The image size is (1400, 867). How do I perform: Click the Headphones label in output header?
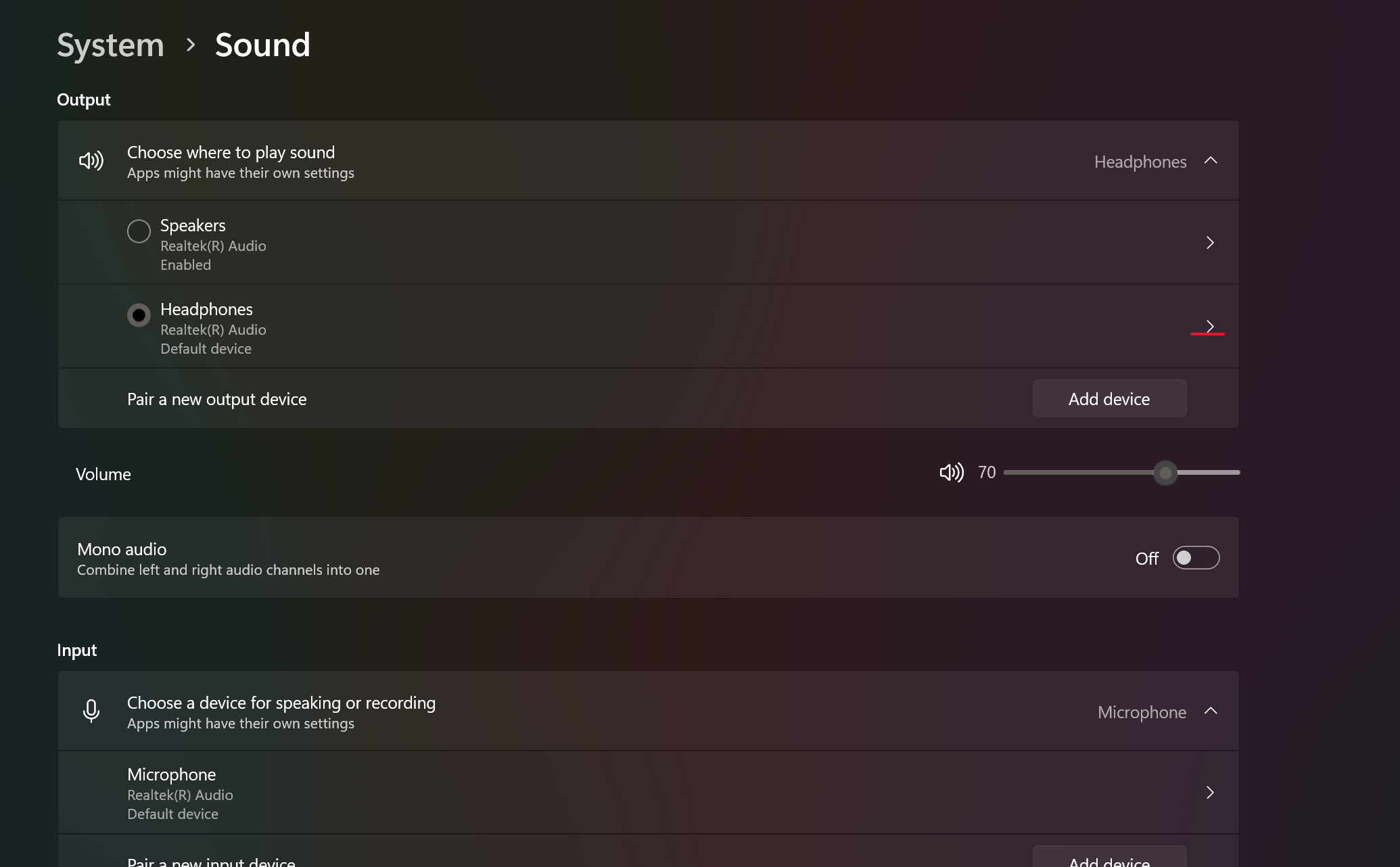click(1140, 162)
